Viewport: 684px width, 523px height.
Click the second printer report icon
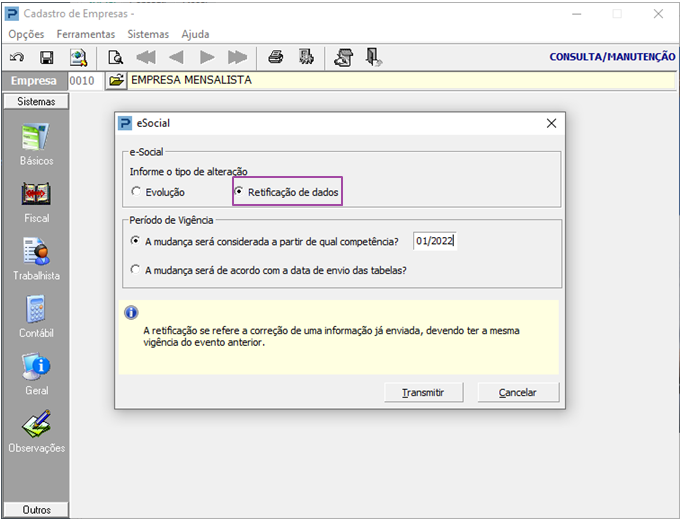tap(306, 57)
